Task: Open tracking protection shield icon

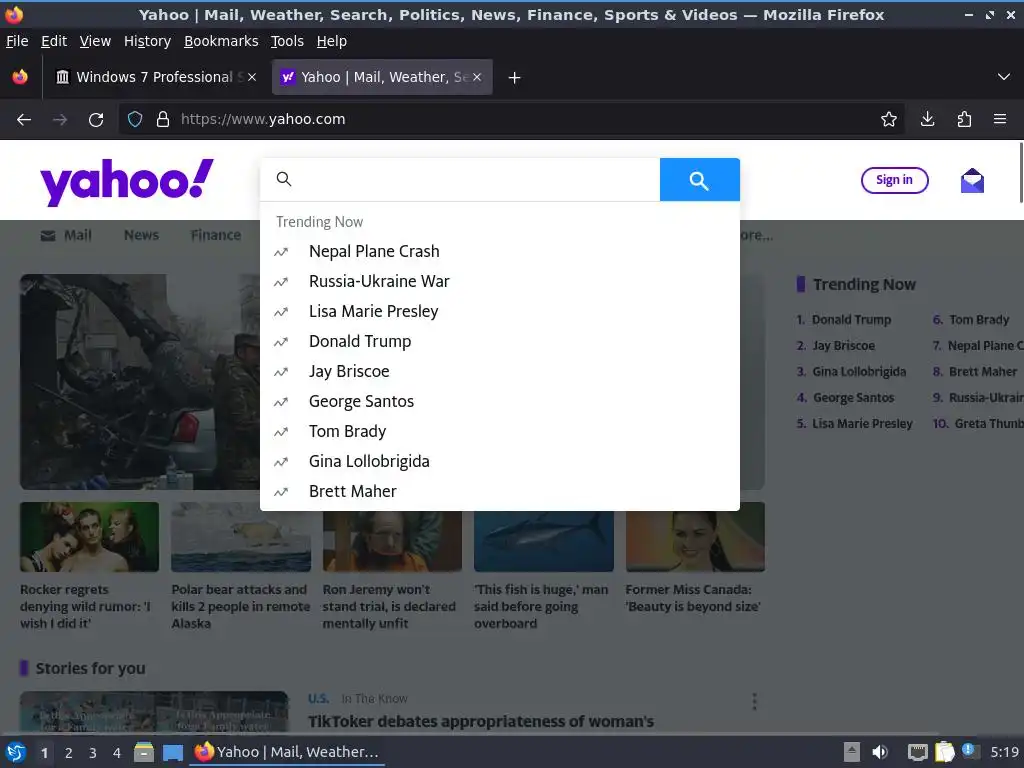Action: pos(135,119)
